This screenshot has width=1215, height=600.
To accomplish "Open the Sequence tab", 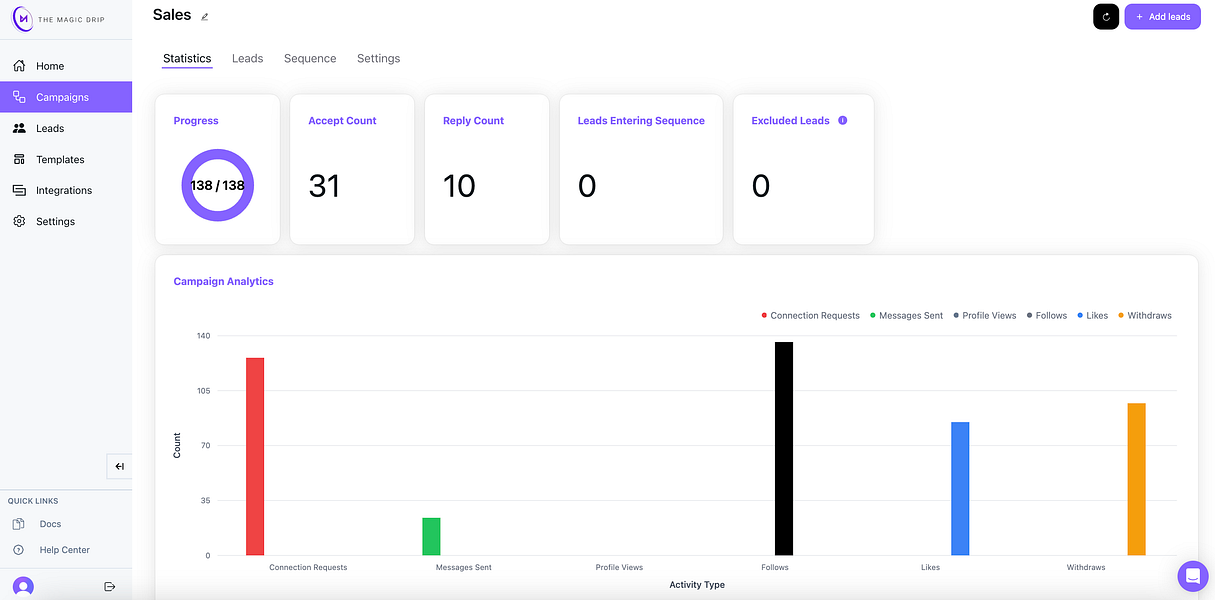I will (310, 58).
